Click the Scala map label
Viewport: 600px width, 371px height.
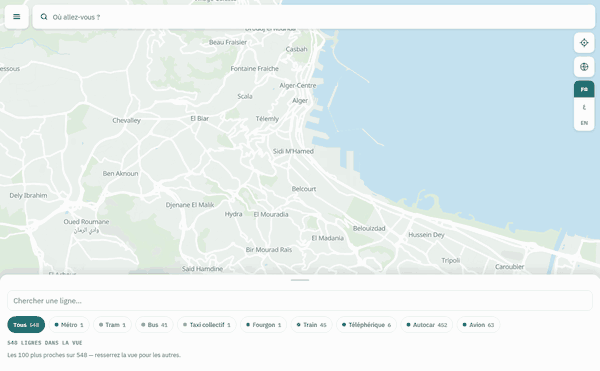pos(245,96)
